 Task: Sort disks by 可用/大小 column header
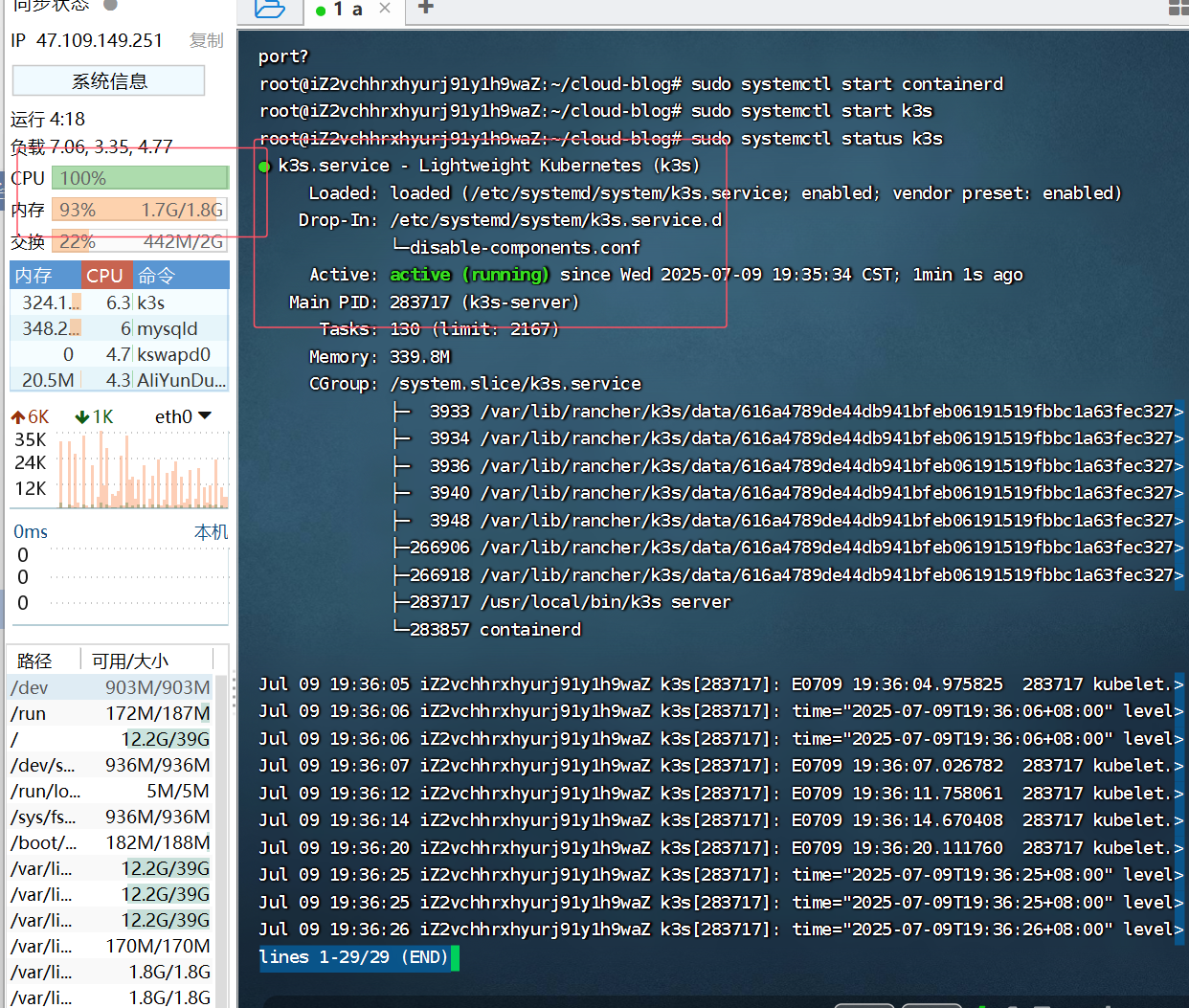point(146,661)
